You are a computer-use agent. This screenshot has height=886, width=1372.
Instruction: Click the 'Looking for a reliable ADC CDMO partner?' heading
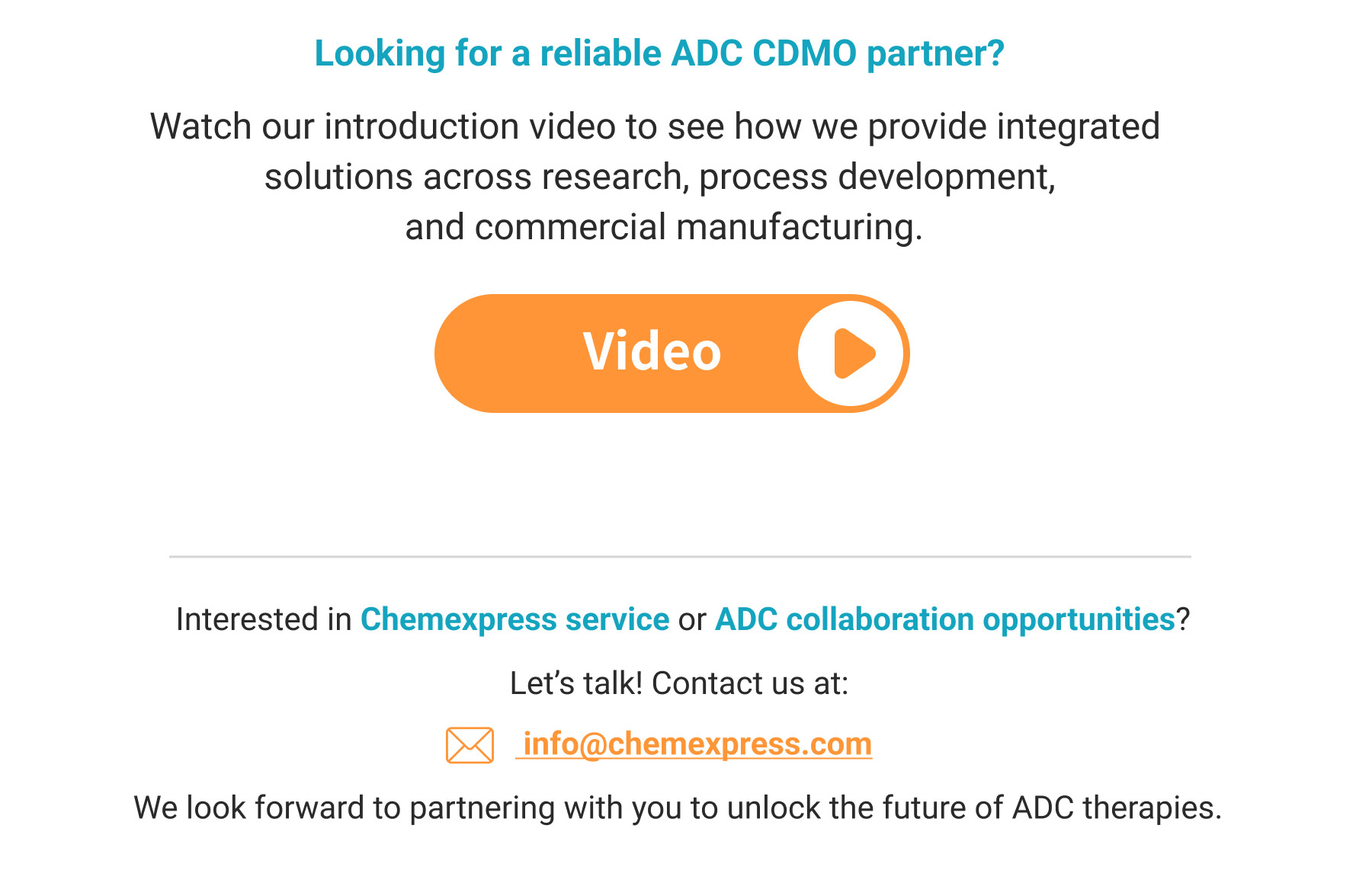click(x=659, y=53)
